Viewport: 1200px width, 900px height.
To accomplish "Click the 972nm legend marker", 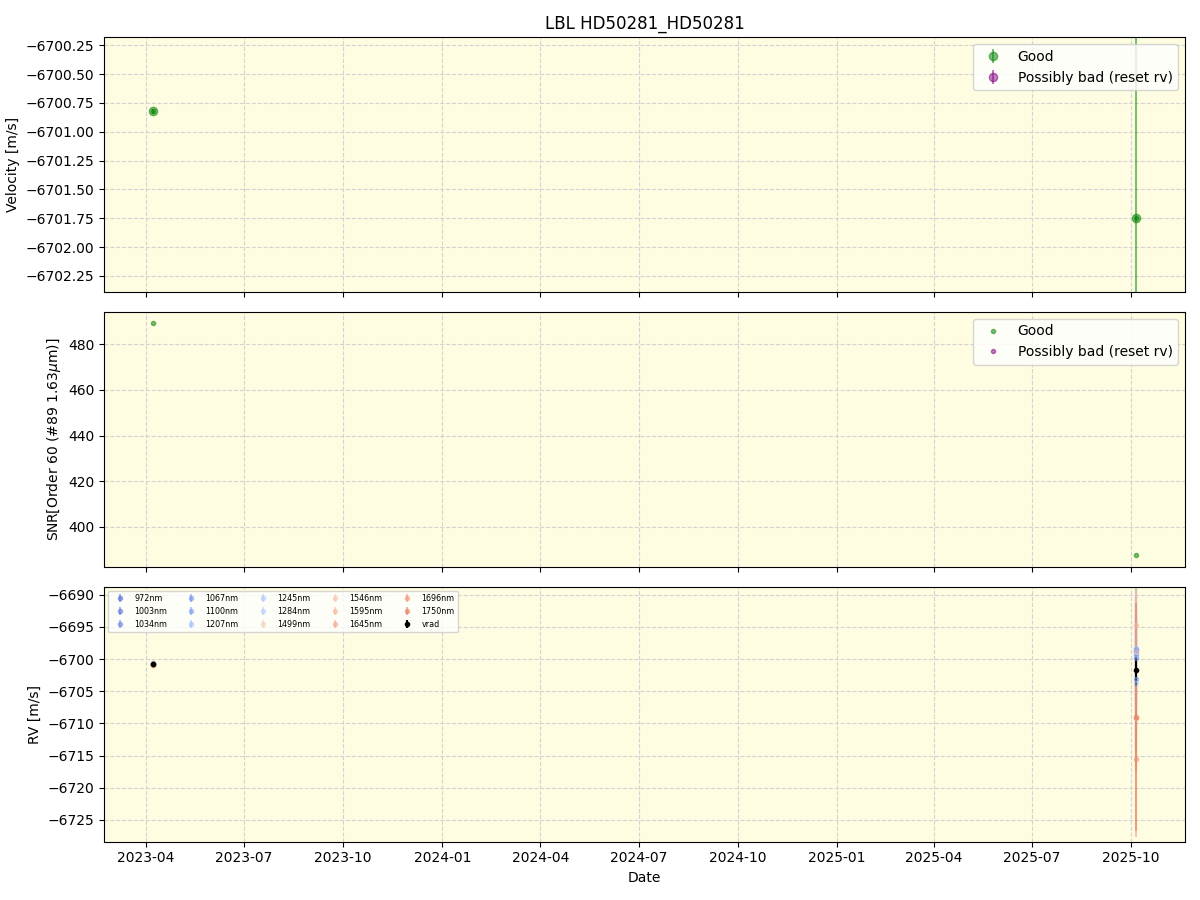I will pyautogui.click(x=120, y=598).
